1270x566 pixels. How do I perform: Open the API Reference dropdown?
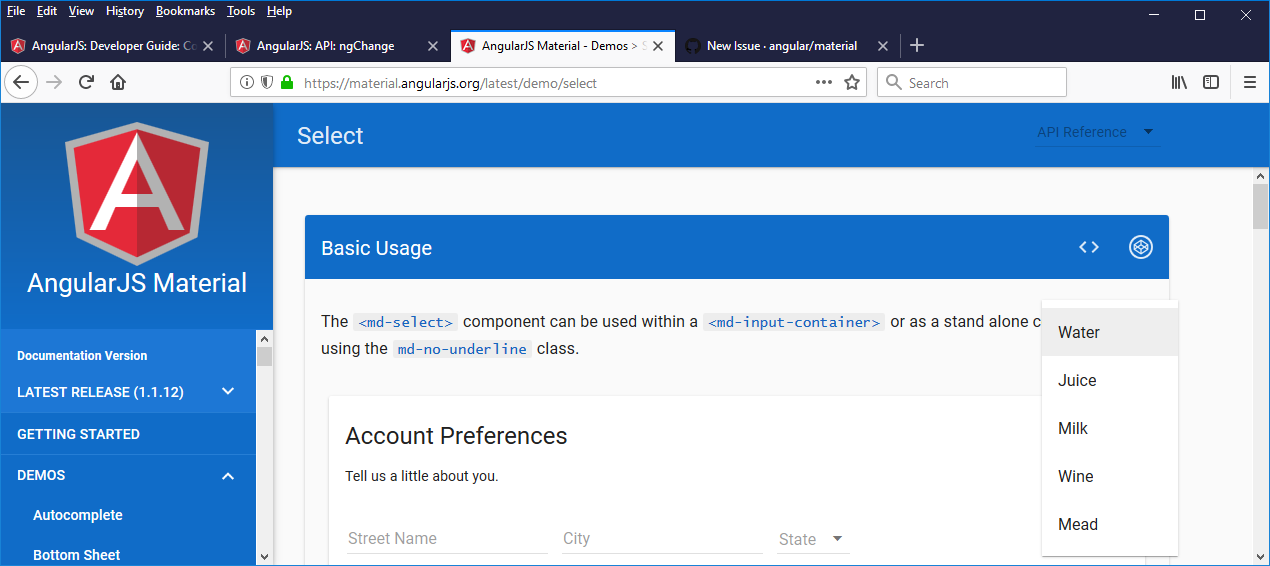pos(1097,132)
